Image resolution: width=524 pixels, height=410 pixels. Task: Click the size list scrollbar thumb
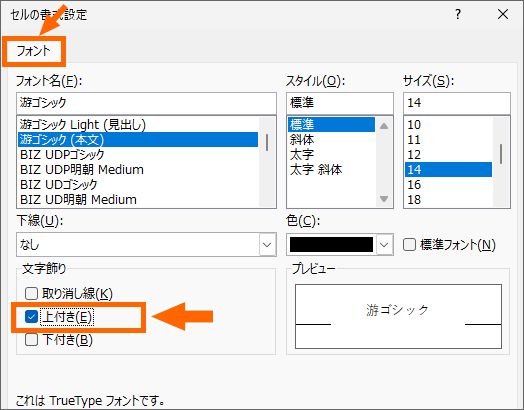point(501,154)
